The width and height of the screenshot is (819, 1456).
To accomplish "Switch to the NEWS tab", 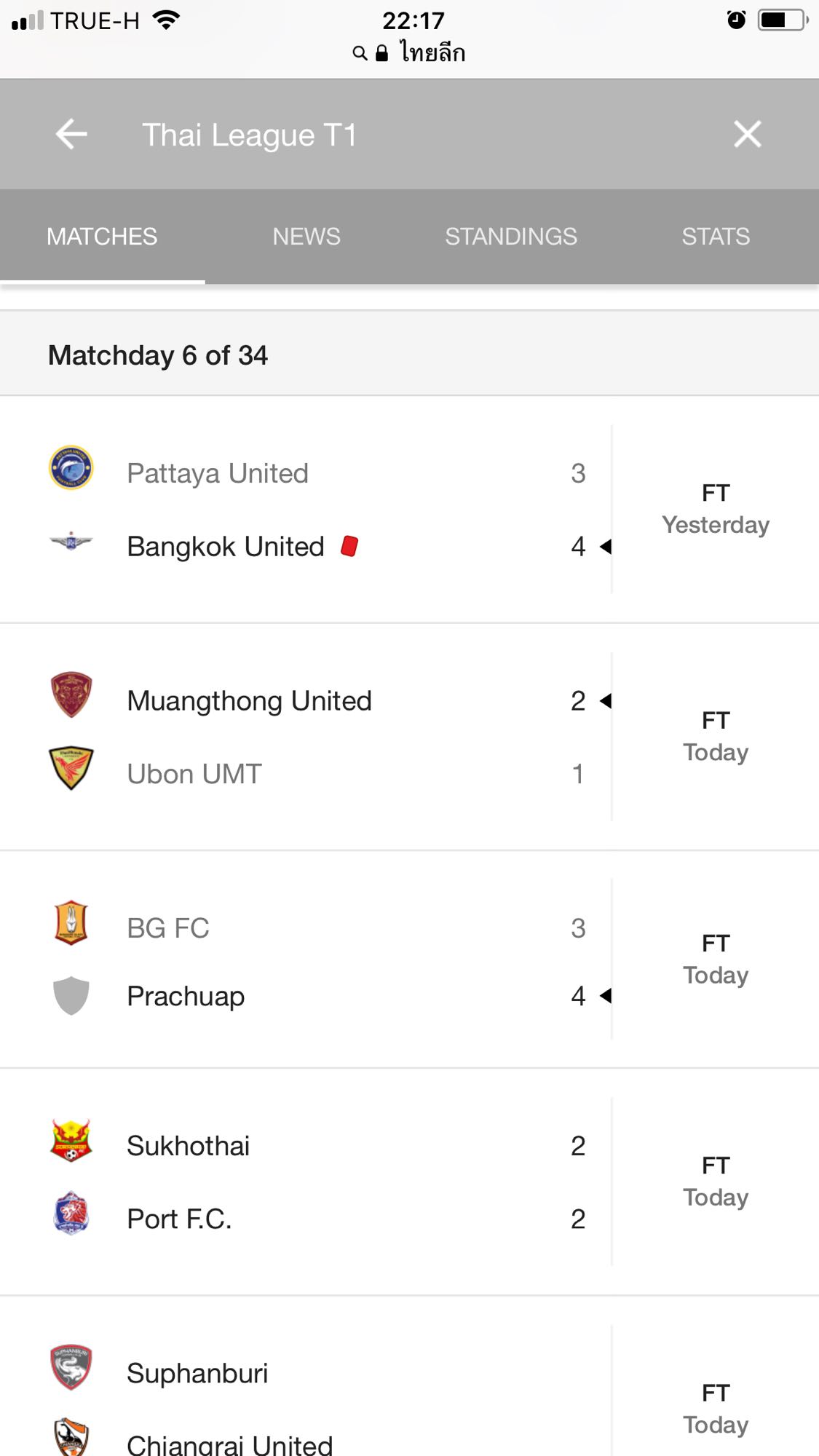I will coord(306,237).
